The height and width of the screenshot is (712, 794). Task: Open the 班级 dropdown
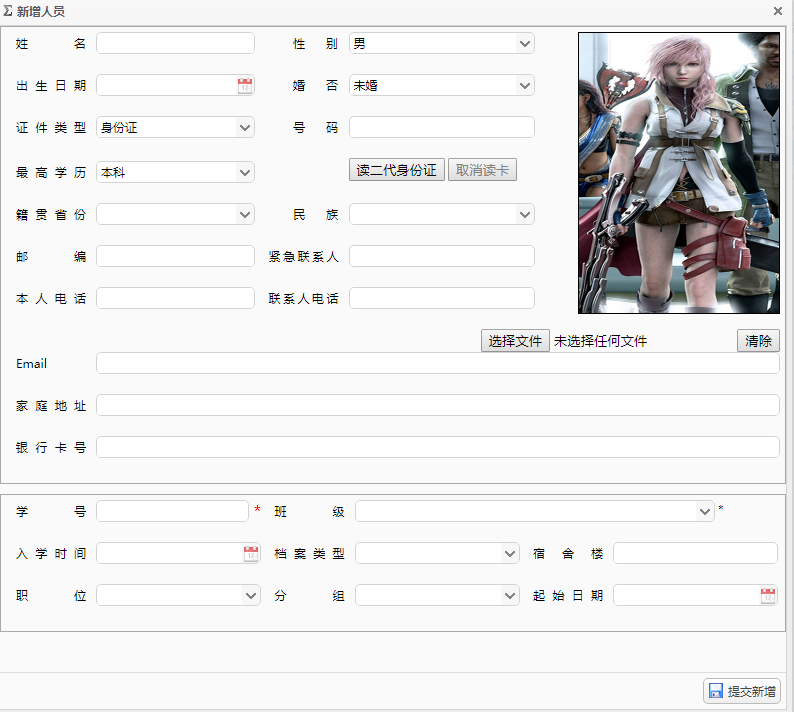click(x=535, y=511)
